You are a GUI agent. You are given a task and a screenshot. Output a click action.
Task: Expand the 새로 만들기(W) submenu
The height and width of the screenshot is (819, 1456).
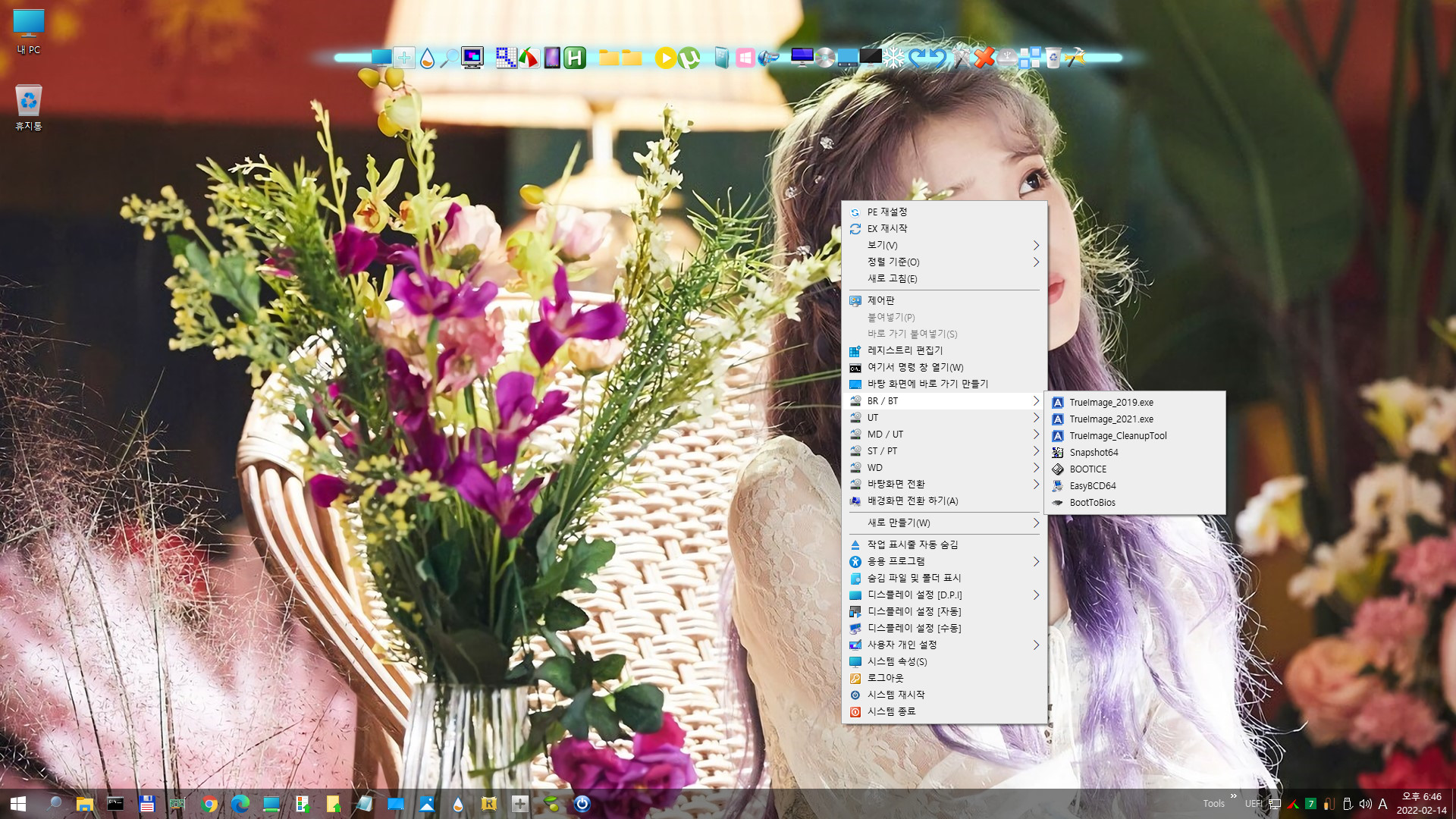944,522
